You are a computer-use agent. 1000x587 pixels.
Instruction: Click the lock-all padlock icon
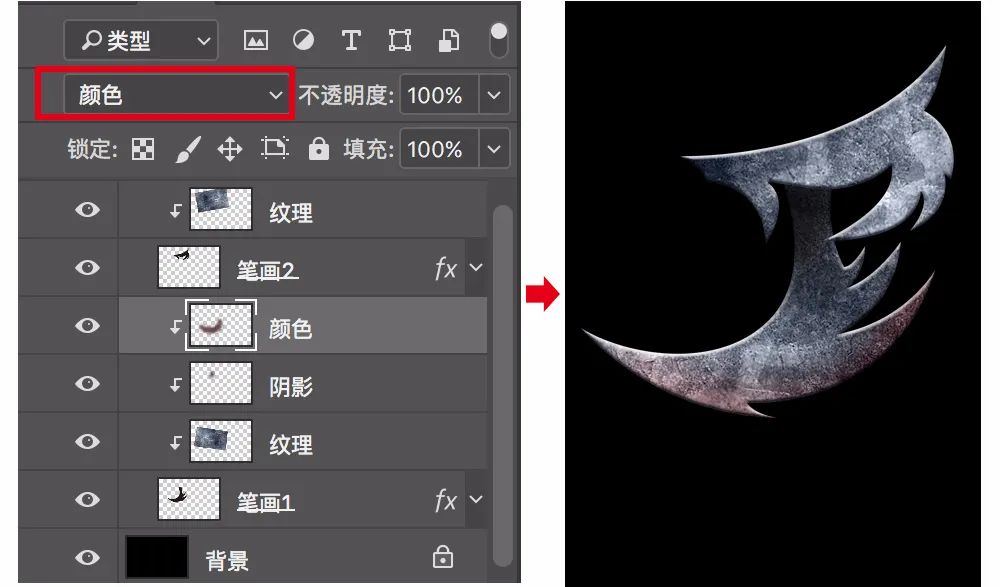(319, 150)
